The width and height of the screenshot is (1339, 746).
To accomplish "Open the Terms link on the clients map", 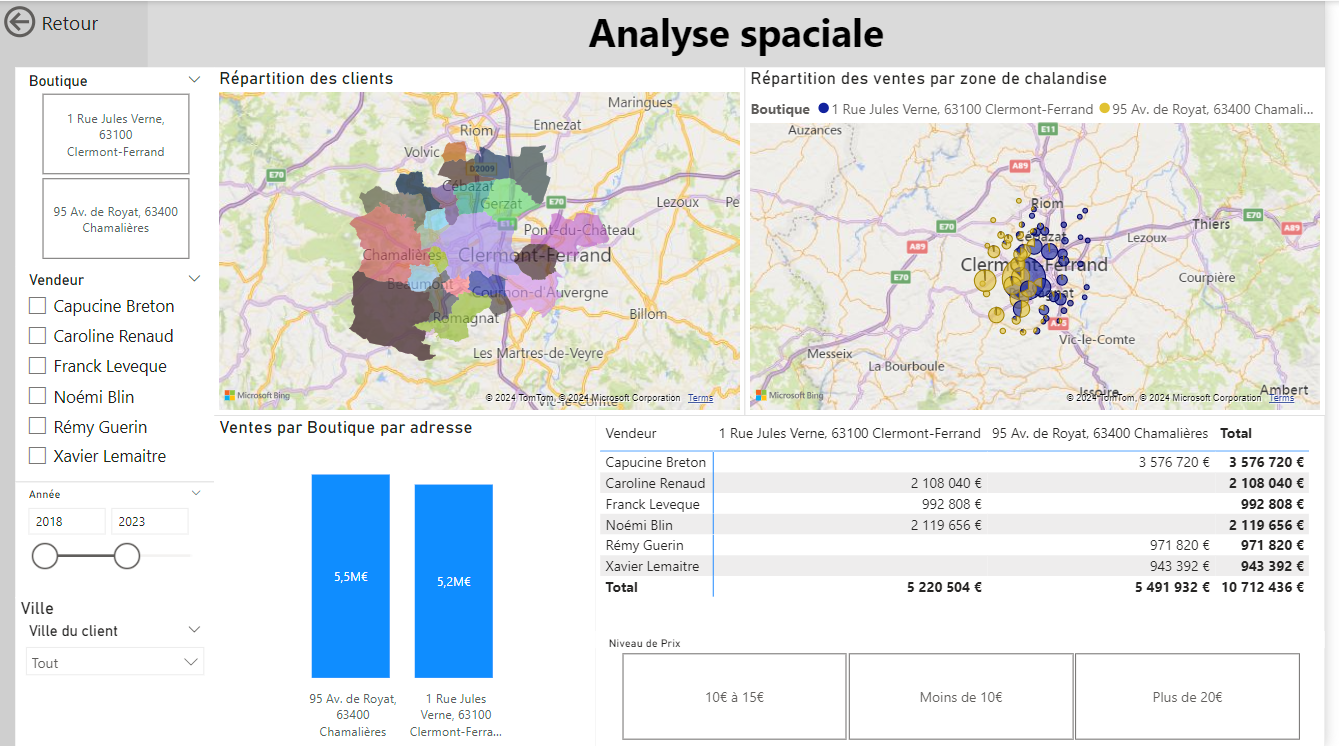I will click(x=700, y=397).
